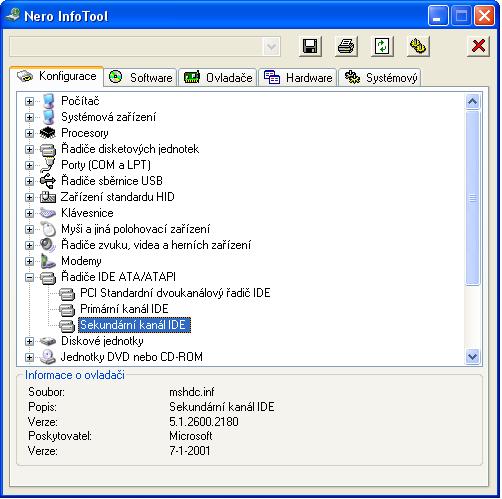Close the Nero InfoTool window
502x499 pixels.
[x=484, y=15]
